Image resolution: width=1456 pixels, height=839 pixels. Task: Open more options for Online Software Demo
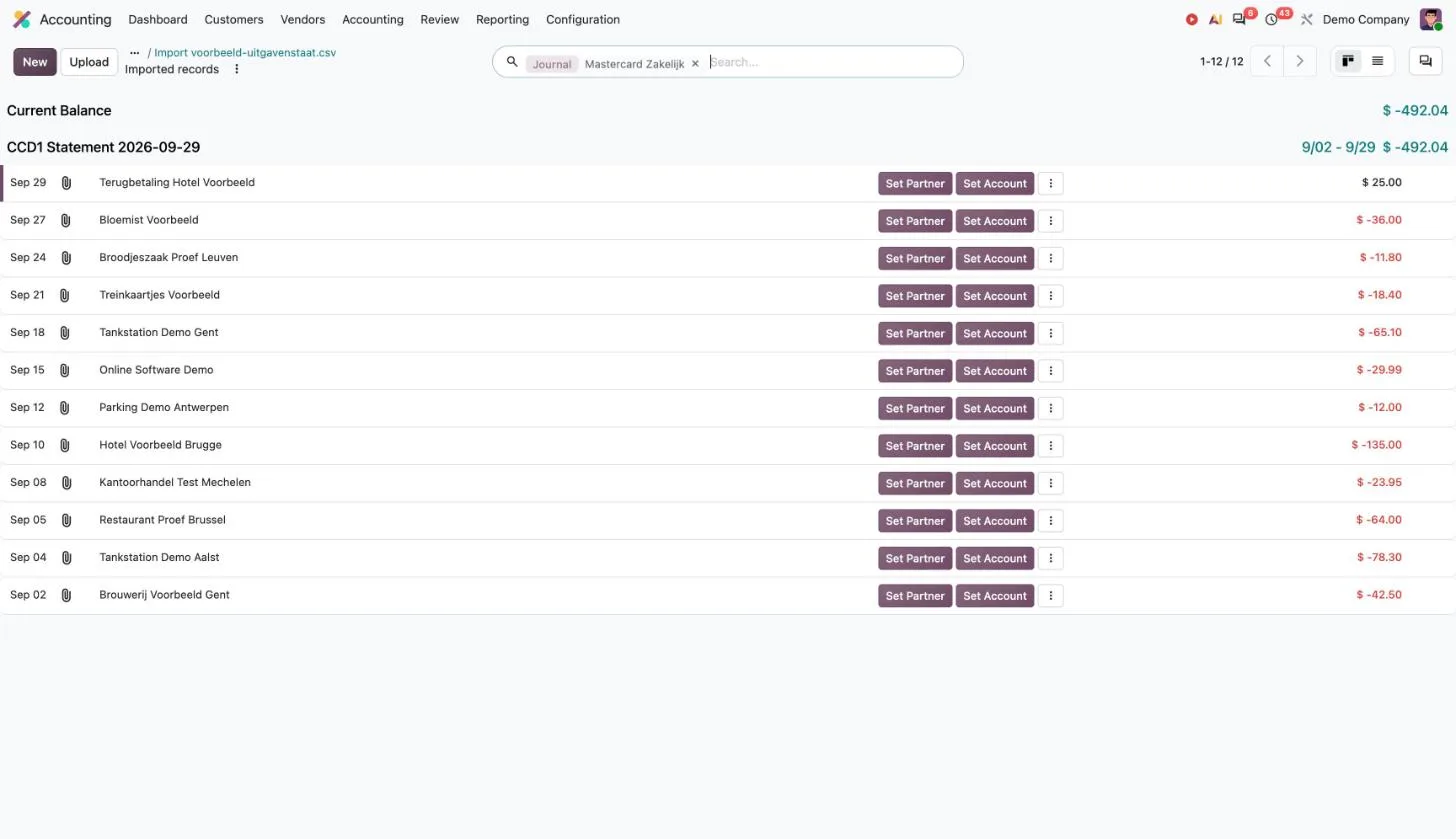[1050, 371]
